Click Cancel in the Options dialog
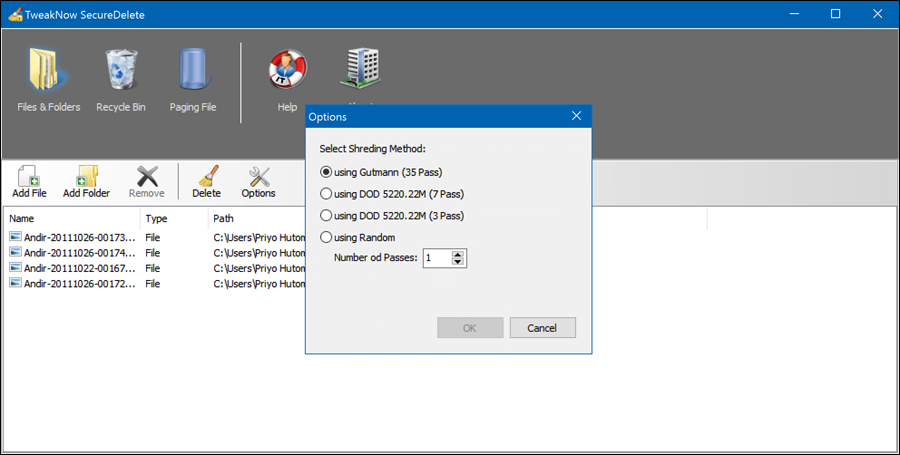This screenshot has width=900, height=455. 542,328
